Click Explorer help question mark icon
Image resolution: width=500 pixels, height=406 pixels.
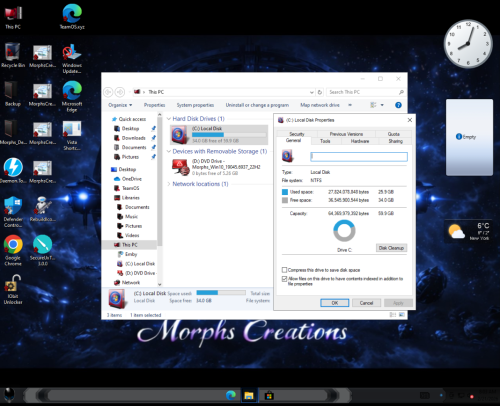[398, 105]
